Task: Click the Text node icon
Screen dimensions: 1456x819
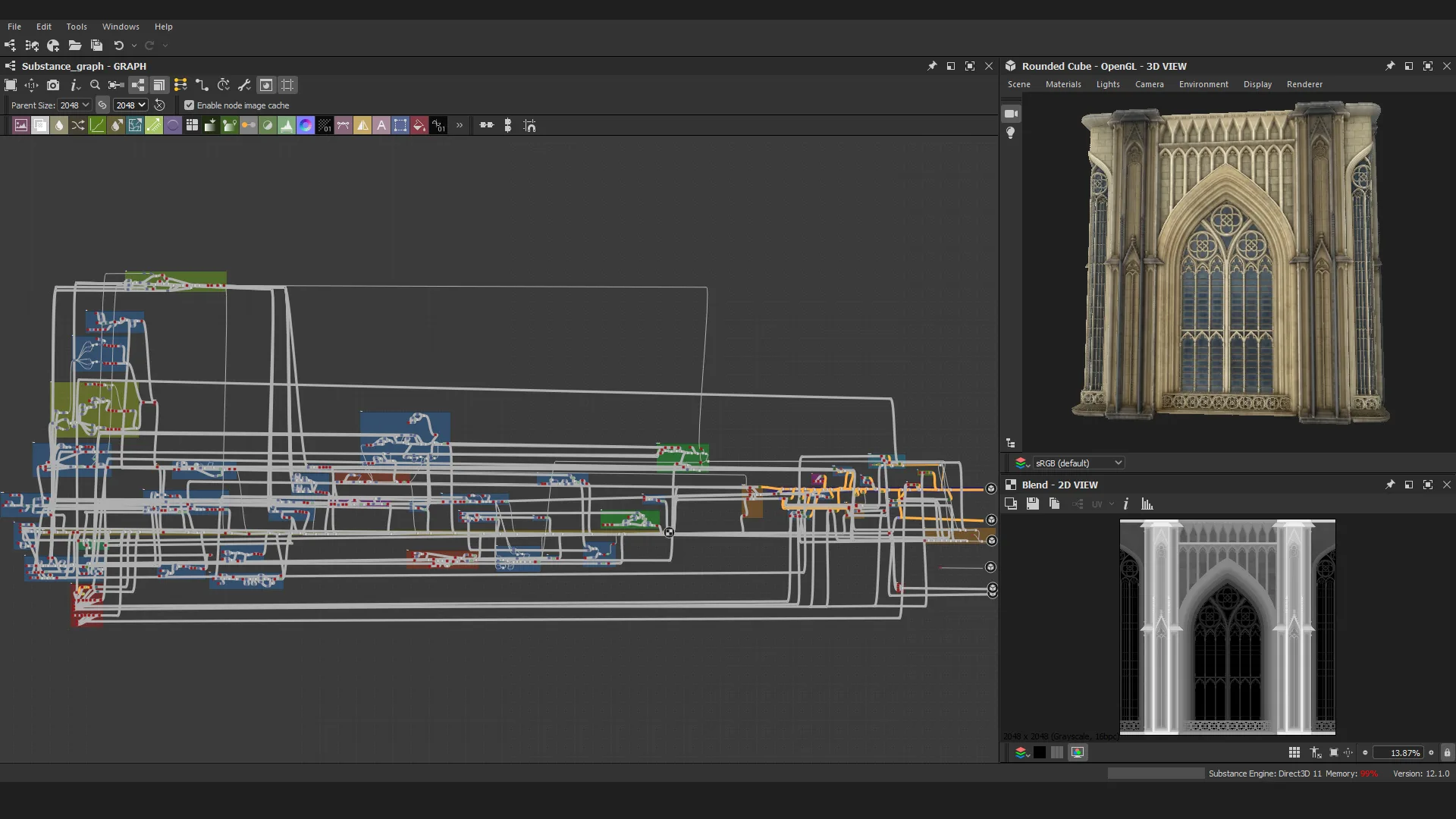Action: point(381,126)
